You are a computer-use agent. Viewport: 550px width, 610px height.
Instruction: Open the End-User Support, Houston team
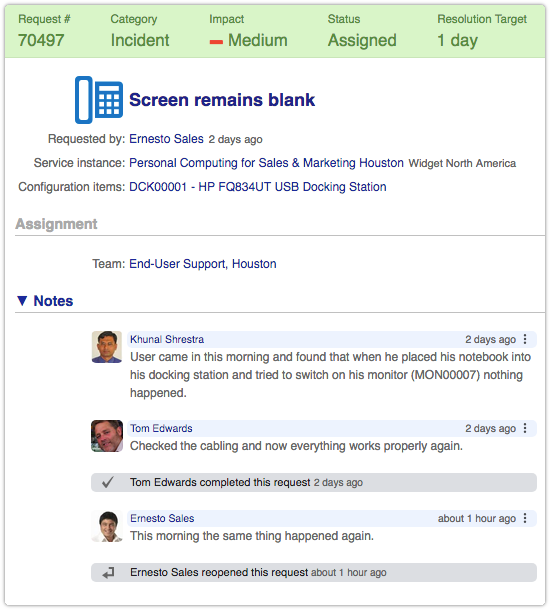click(203, 264)
